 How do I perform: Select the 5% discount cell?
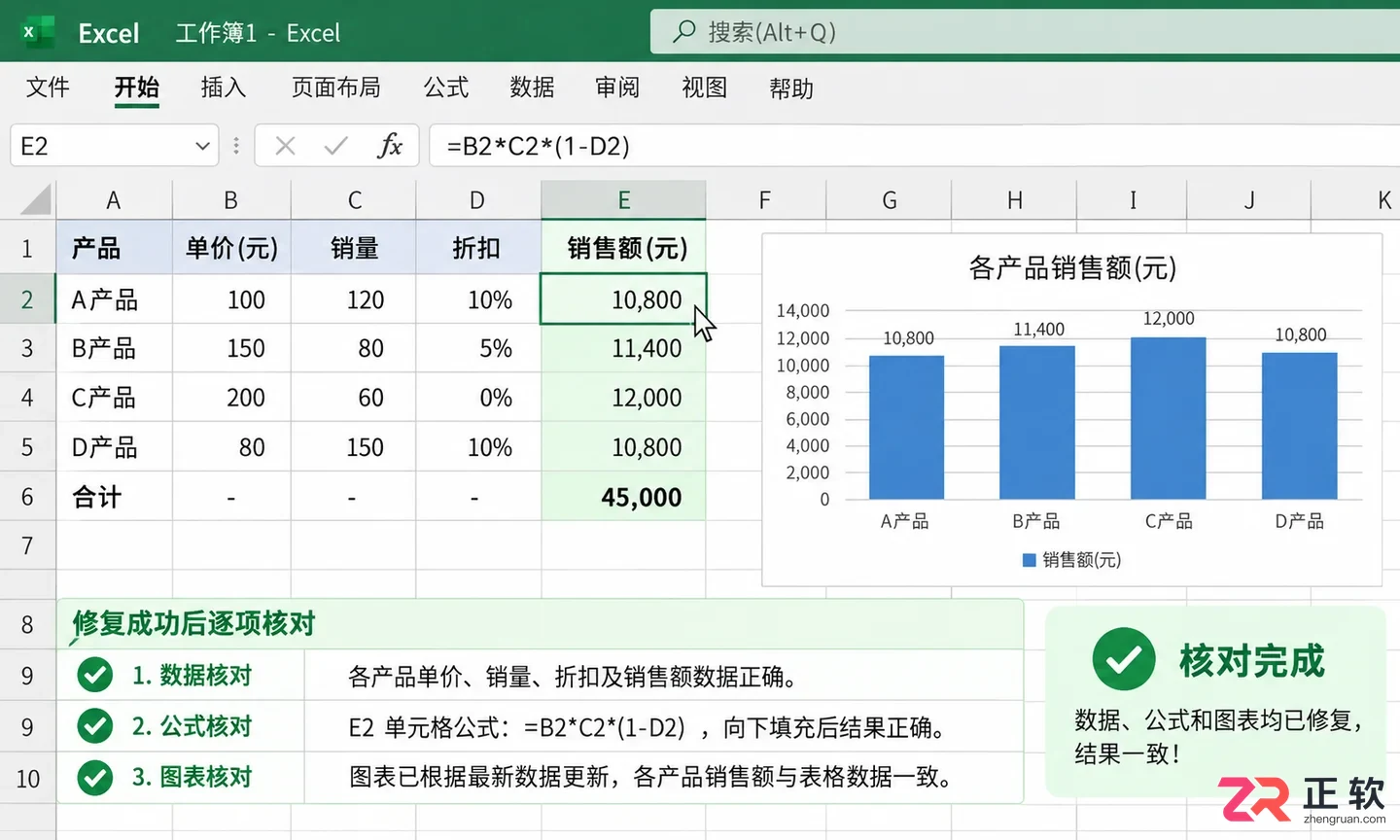click(478, 348)
